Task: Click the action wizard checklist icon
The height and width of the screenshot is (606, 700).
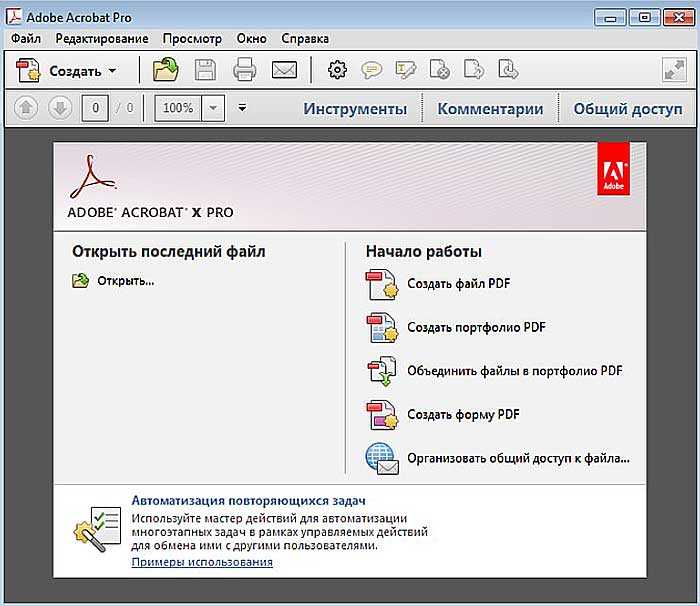Action: (x=97, y=529)
